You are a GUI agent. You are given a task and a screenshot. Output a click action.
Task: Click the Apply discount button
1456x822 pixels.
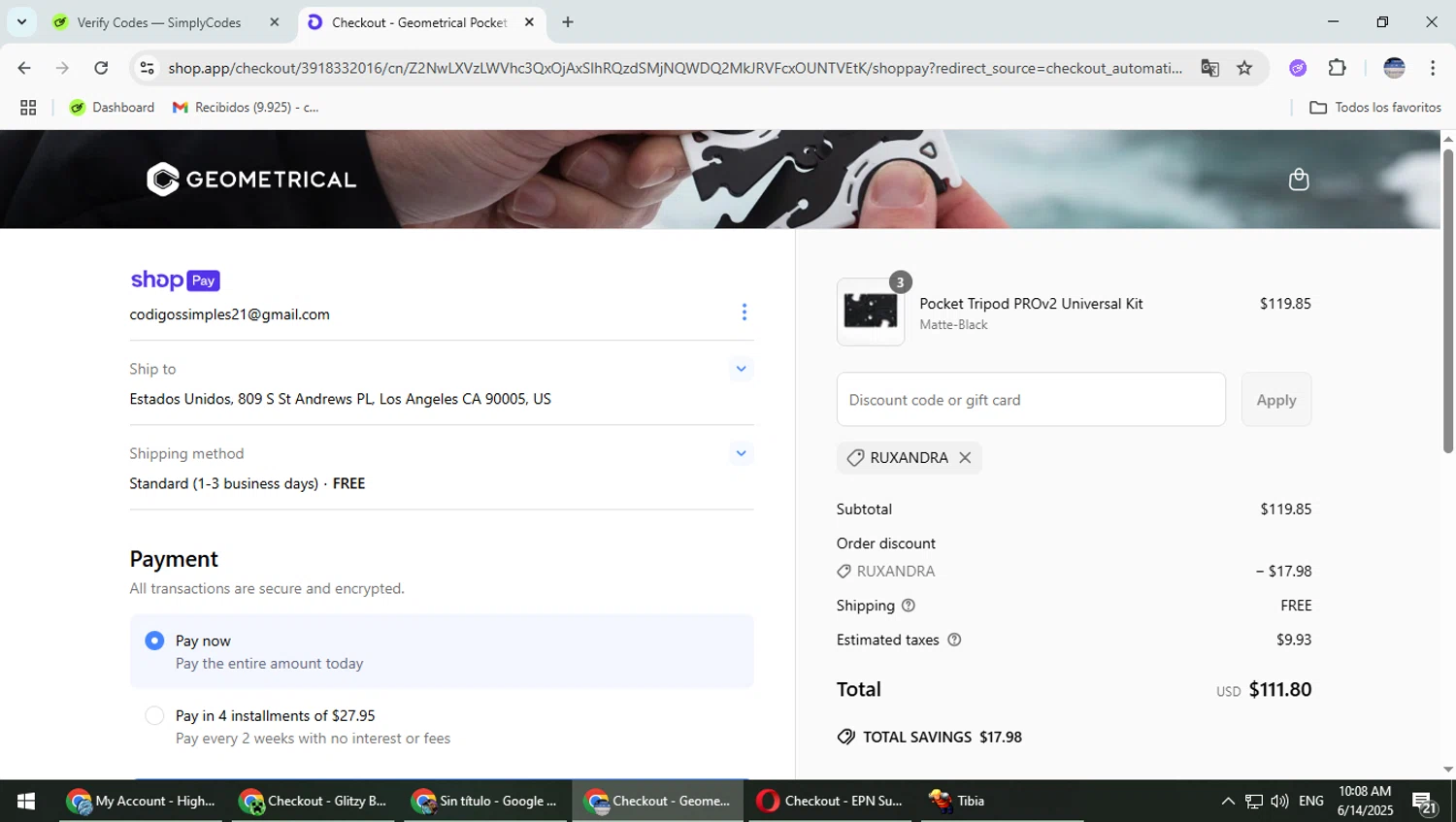click(1276, 400)
